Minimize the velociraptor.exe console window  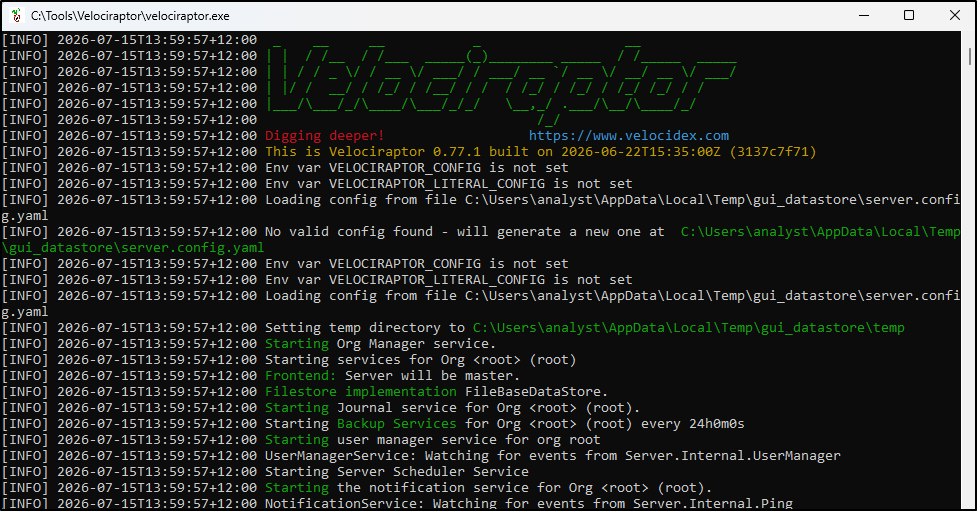864,16
